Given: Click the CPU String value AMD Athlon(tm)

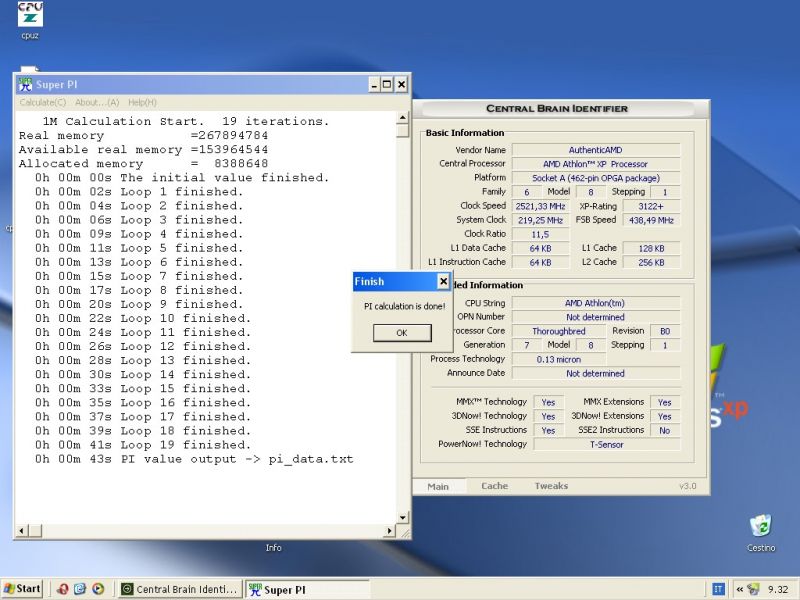Looking at the screenshot, I should point(596,303).
